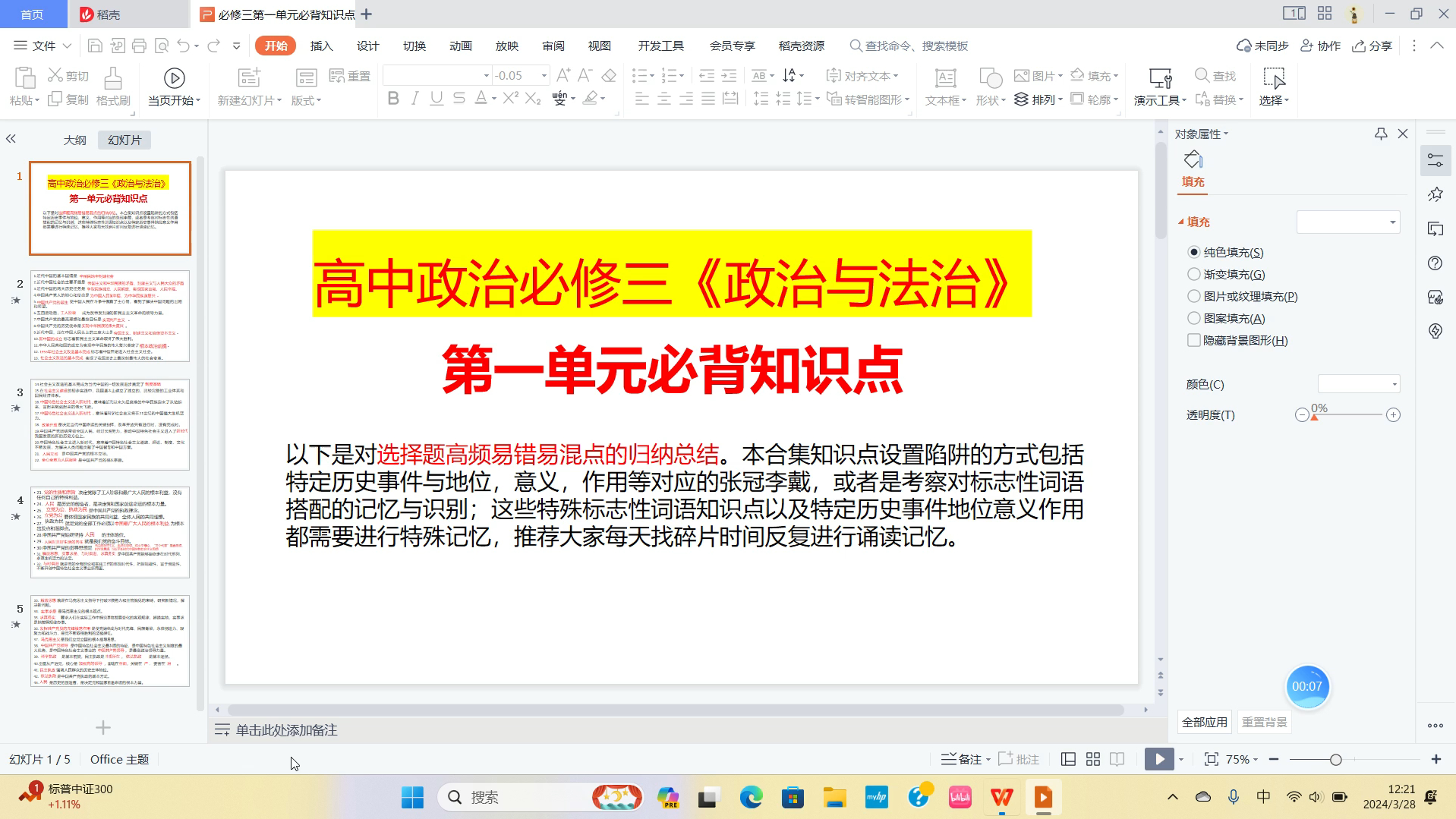The image size is (1456, 819).
Task: Select the 格式刷 format painter tool
Action: pyautogui.click(x=112, y=86)
